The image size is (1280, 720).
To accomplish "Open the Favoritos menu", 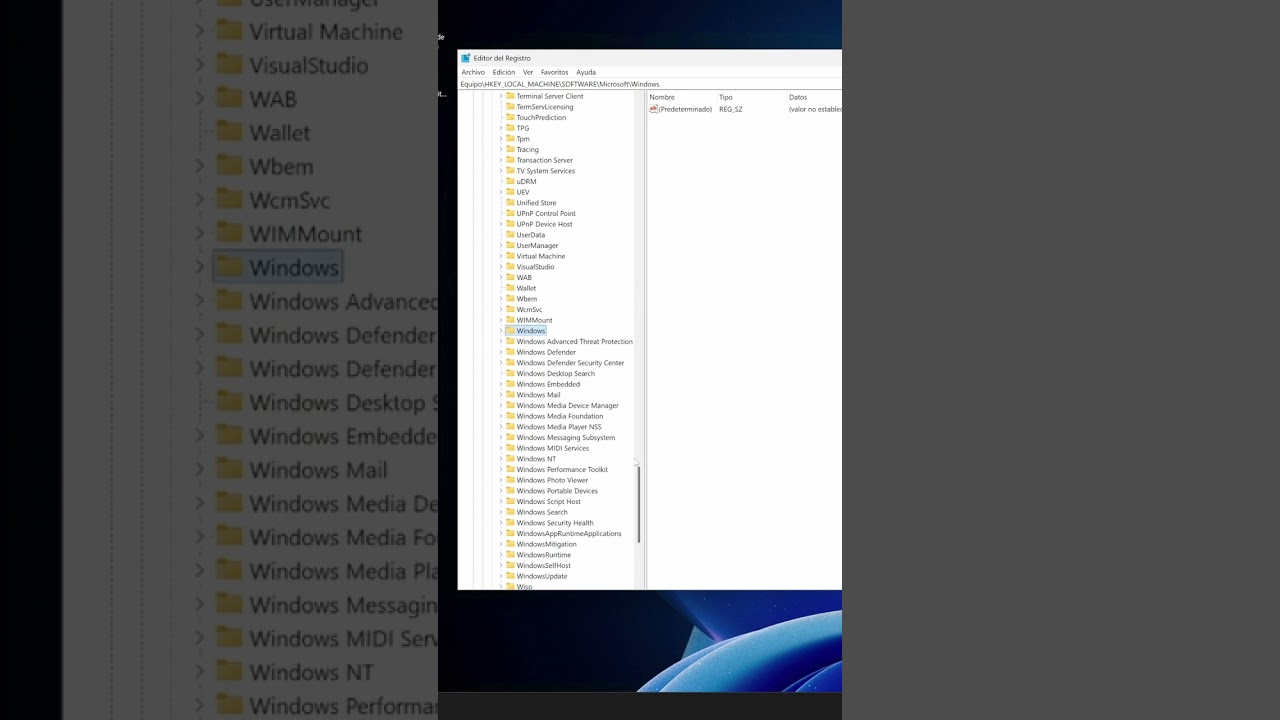I will [554, 72].
